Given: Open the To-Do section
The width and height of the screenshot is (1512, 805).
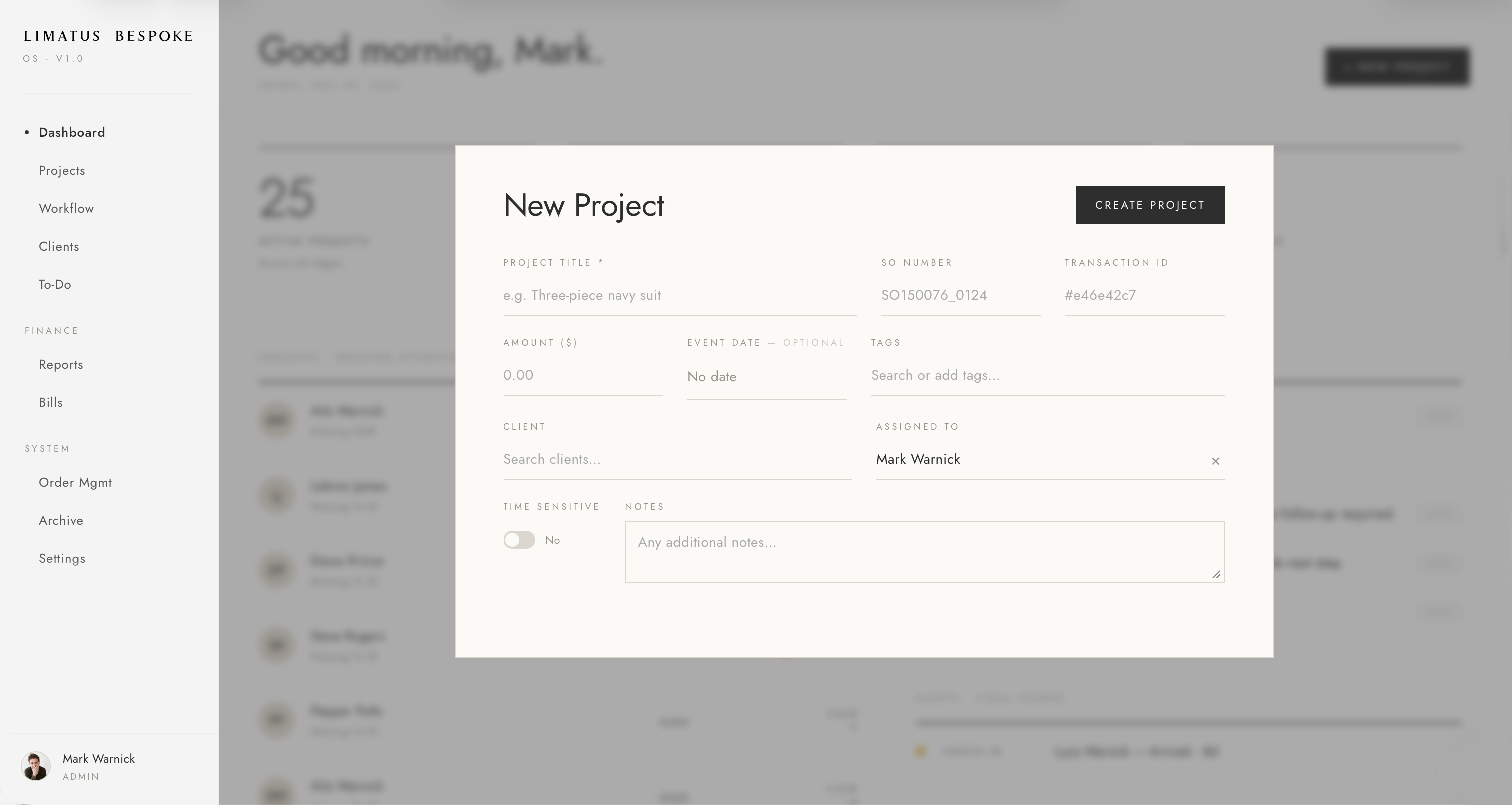Looking at the screenshot, I should [x=54, y=285].
